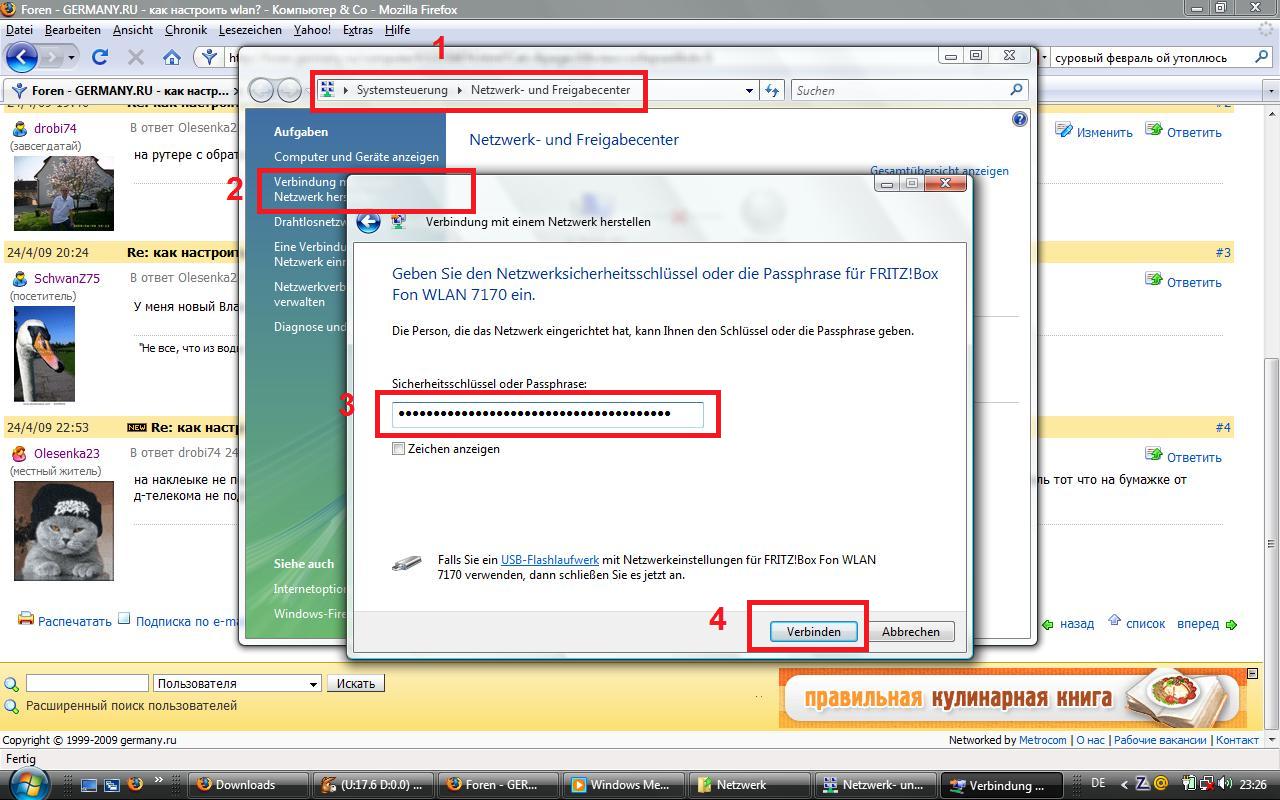
Task: Open the Bearbeiten menu
Action: coord(72,30)
